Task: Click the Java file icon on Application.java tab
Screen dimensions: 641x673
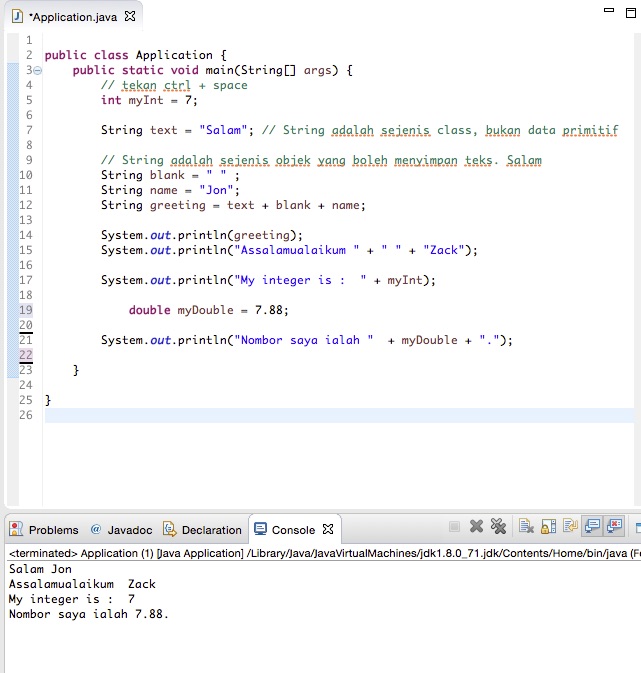Action: [16, 16]
